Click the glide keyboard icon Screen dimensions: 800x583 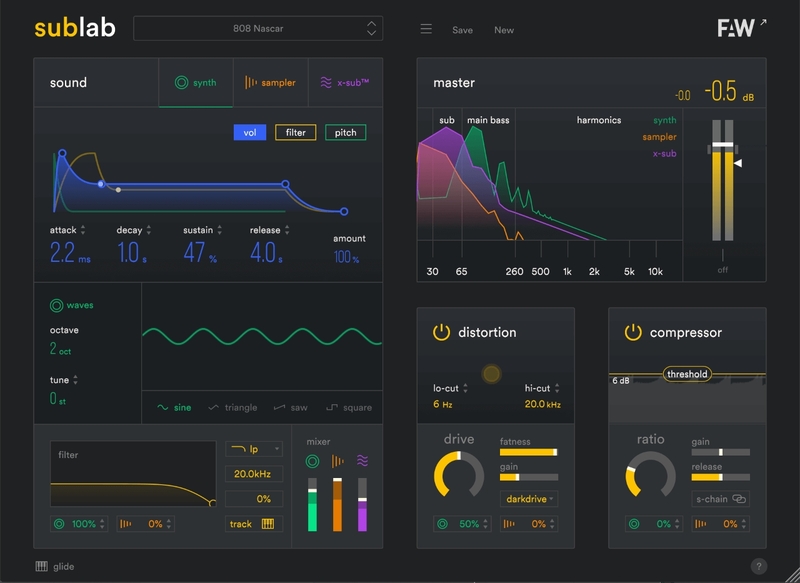41,566
